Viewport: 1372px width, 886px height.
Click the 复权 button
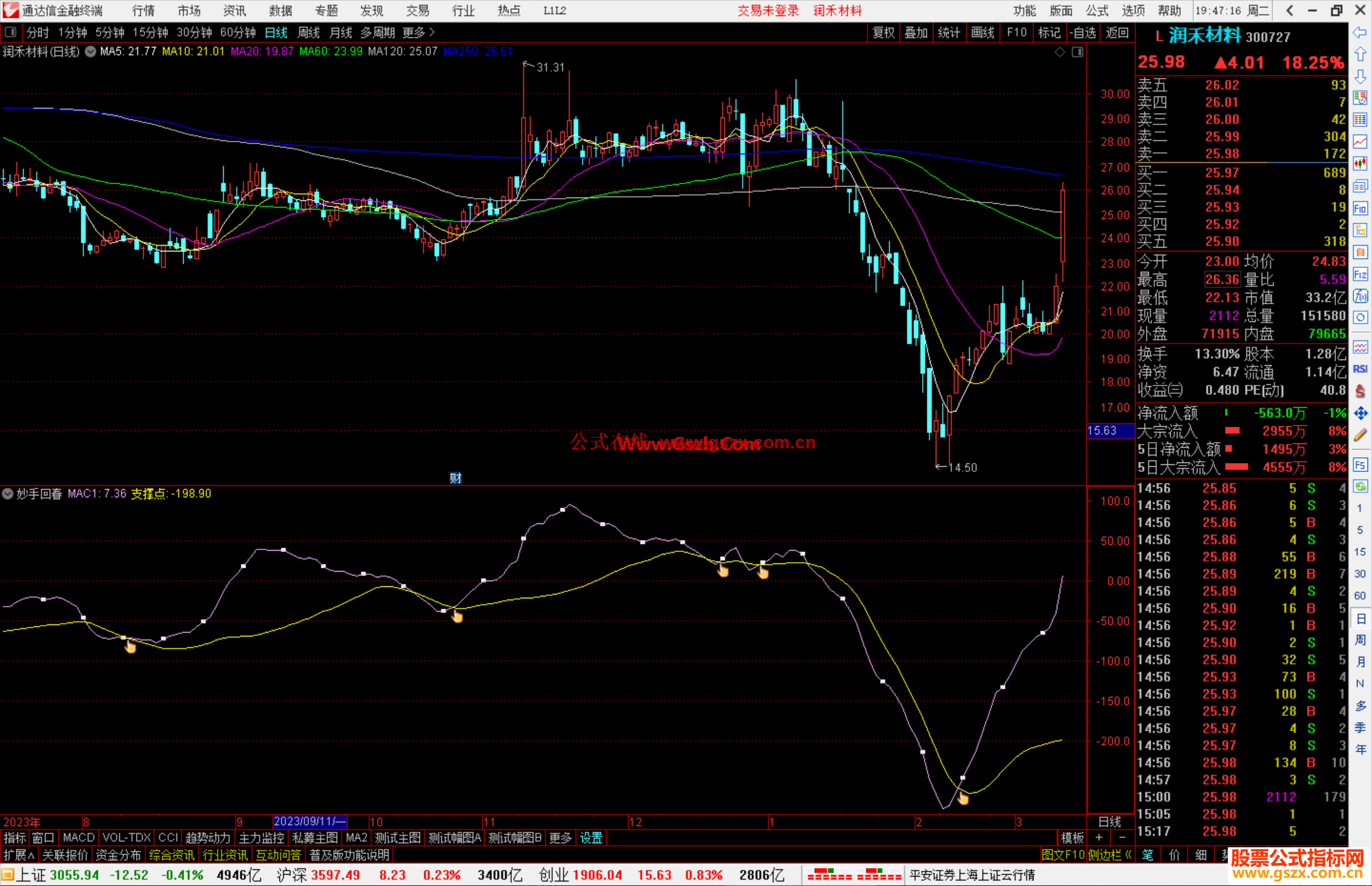[884, 32]
